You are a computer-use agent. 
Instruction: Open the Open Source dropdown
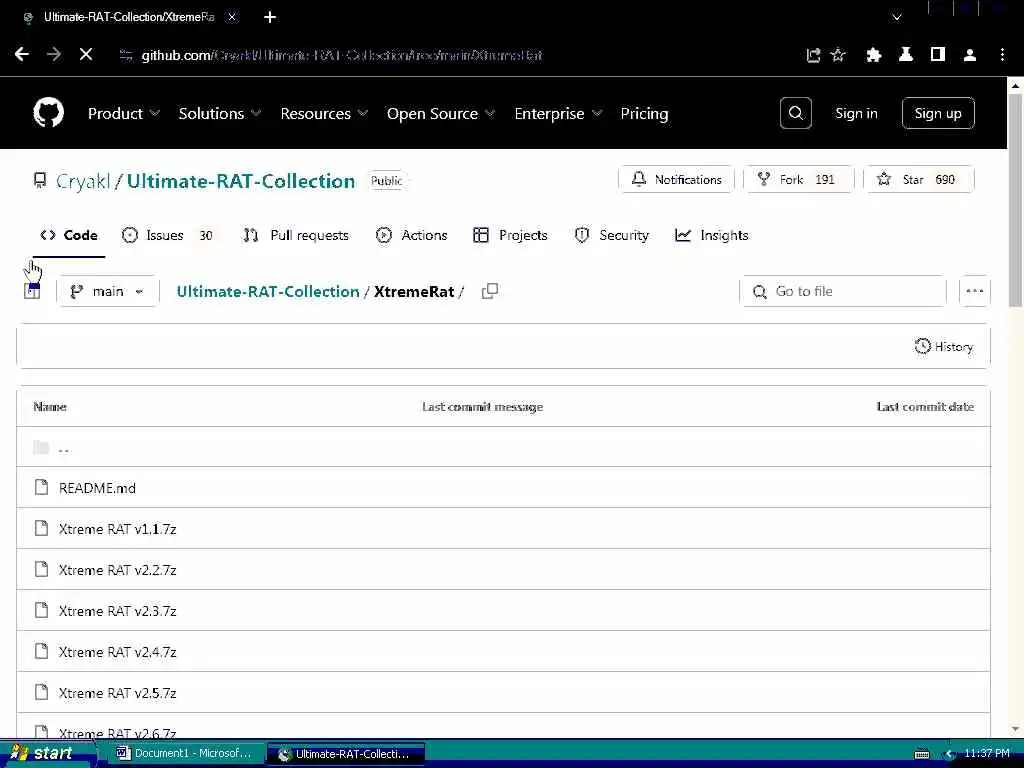pyautogui.click(x=441, y=114)
